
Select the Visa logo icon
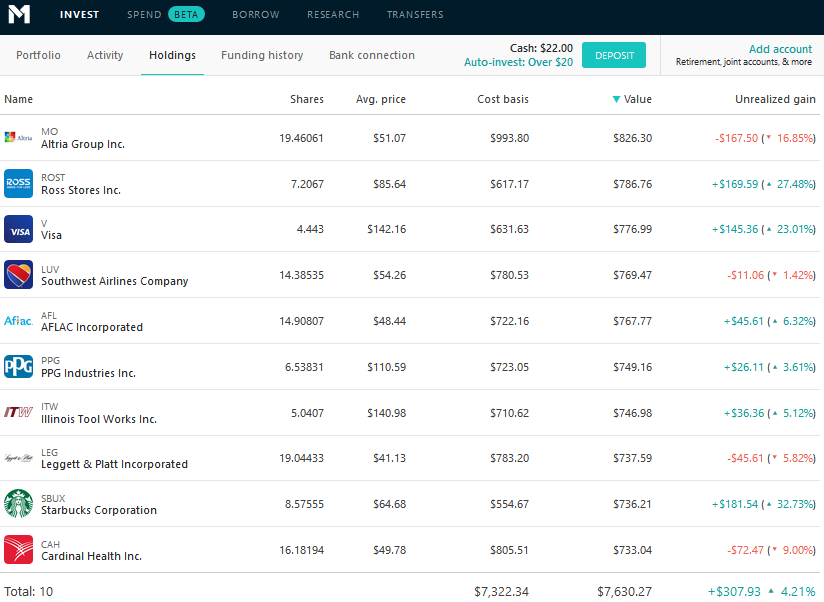tap(18, 229)
